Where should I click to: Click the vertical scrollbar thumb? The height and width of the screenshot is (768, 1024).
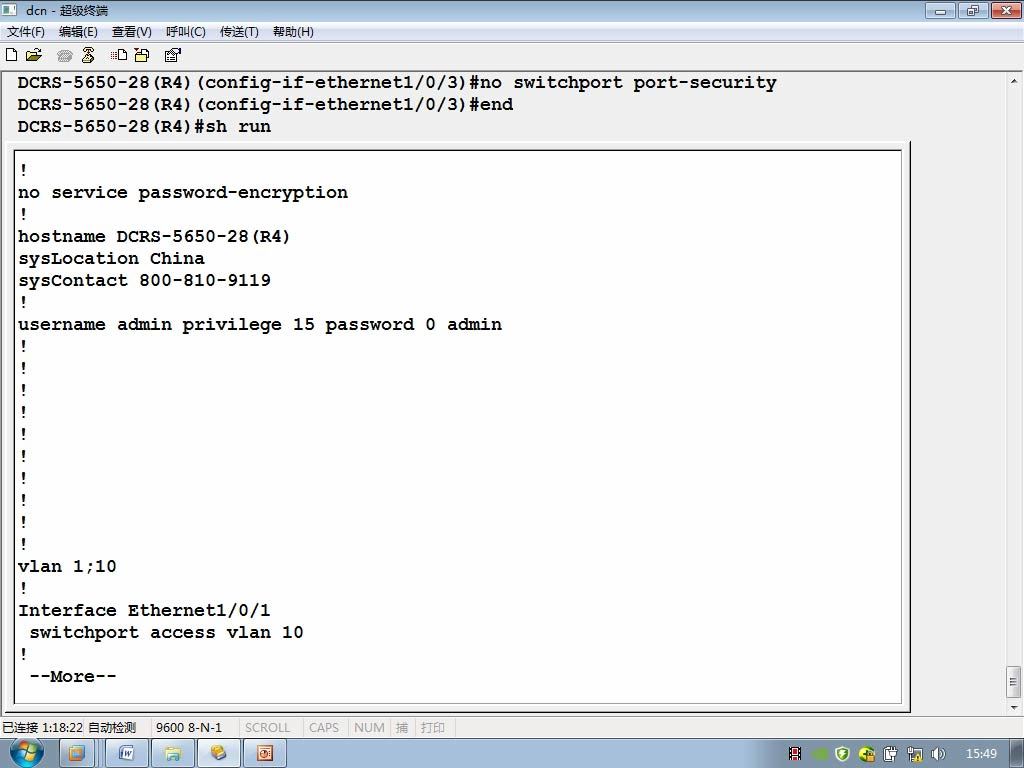1014,682
